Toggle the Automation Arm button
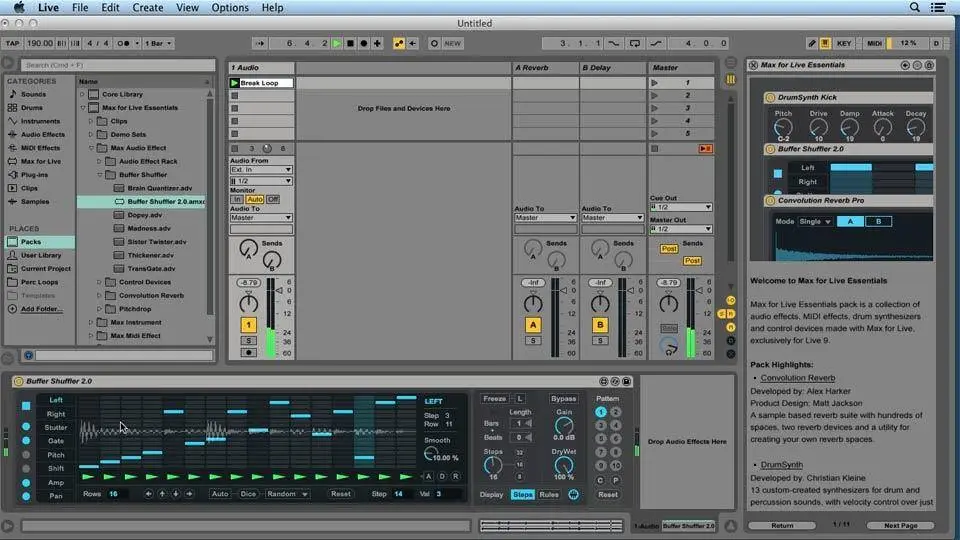Viewport: 960px width, 540px height. pyautogui.click(x=399, y=43)
